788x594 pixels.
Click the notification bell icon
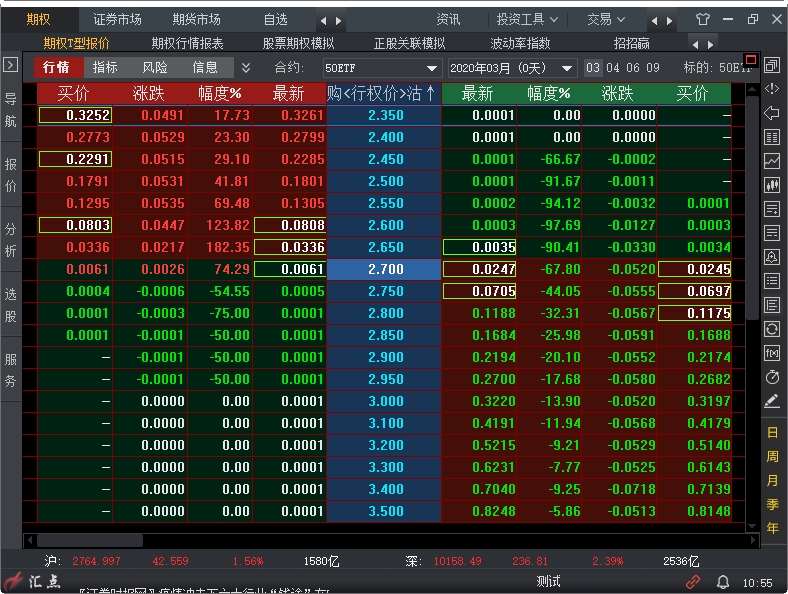[x=722, y=581]
